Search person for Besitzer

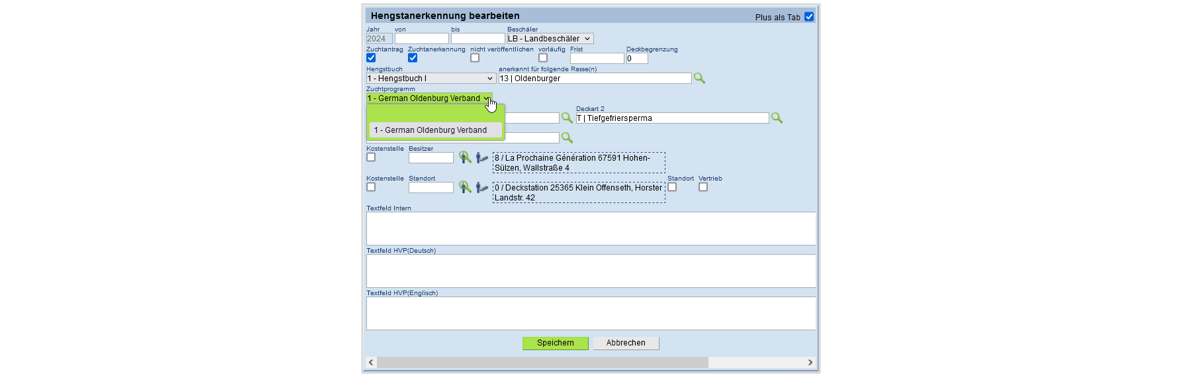pyautogui.click(x=465, y=157)
